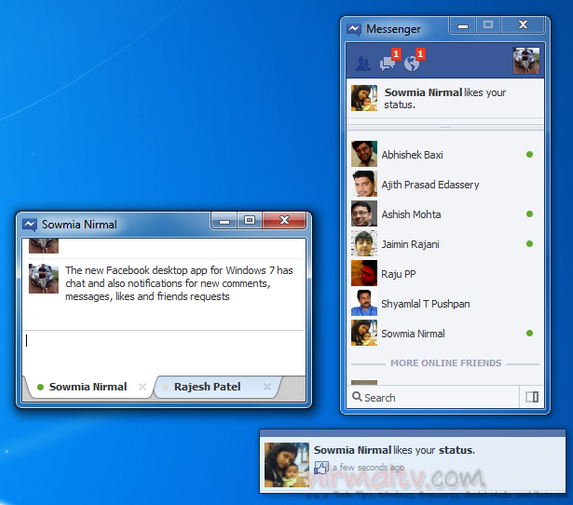Screen dimensions: 573x505
Task: Click the MORE ONLINE FRIENDS header
Action: pyautogui.click(x=446, y=363)
